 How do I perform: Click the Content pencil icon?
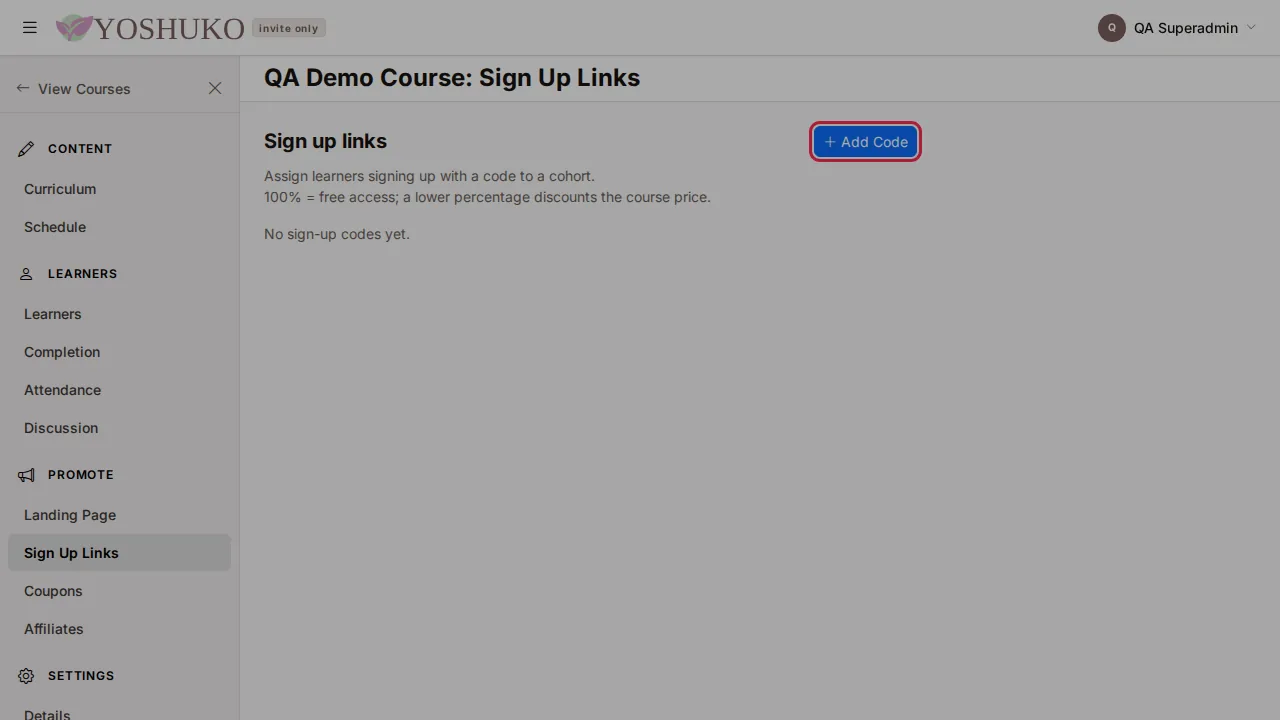26,149
